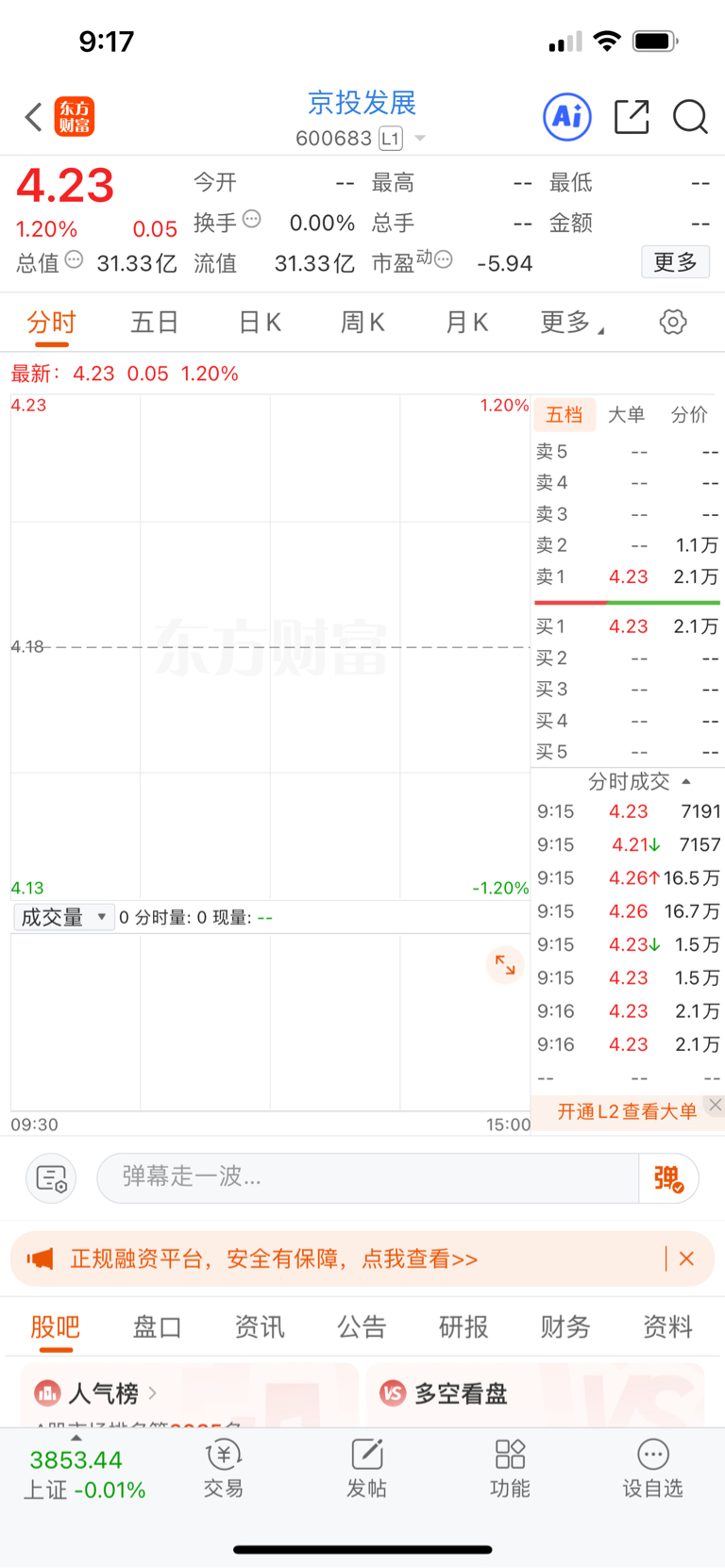The height and width of the screenshot is (1568, 725).
Task: Open the 成交量 indicator dropdown
Action: click(63, 917)
